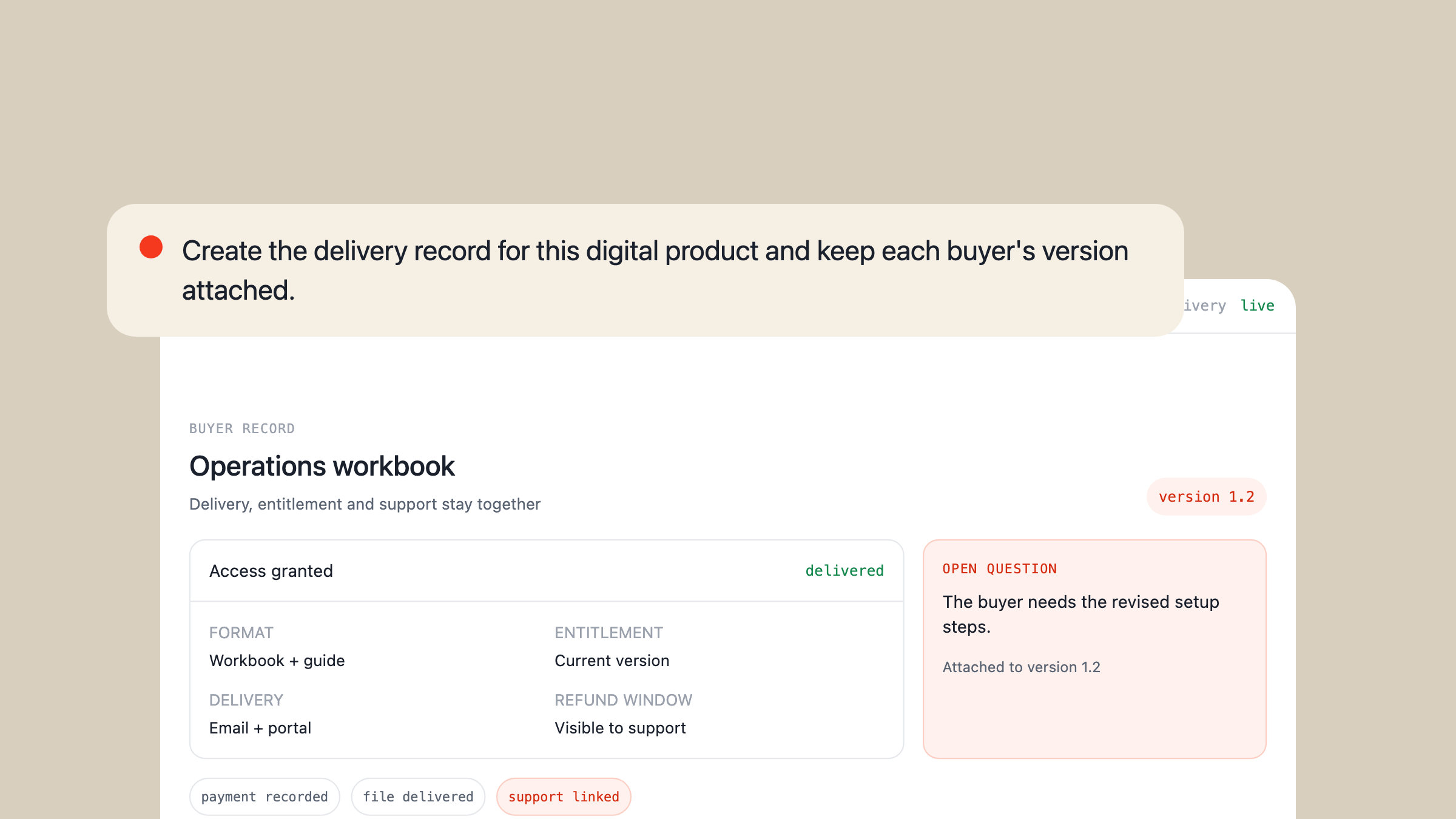
Task: Click the green delivered status label
Action: (844, 571)
